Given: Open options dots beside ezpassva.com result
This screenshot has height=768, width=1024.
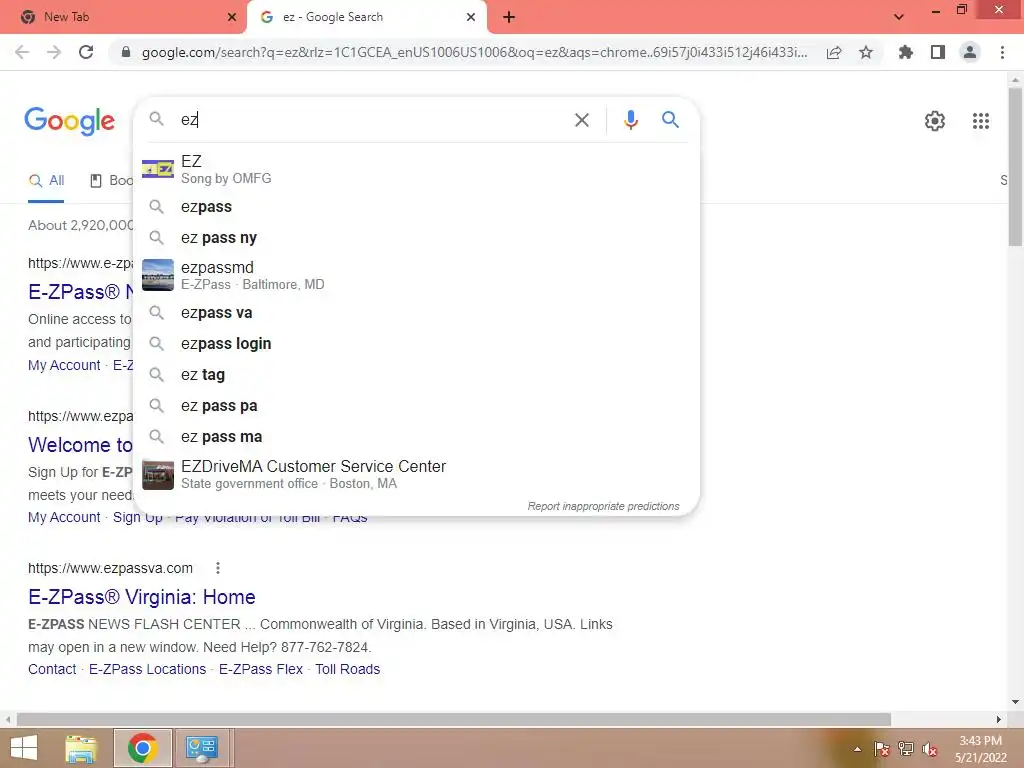Looking at the screenshot, I should tap(217, 568).
